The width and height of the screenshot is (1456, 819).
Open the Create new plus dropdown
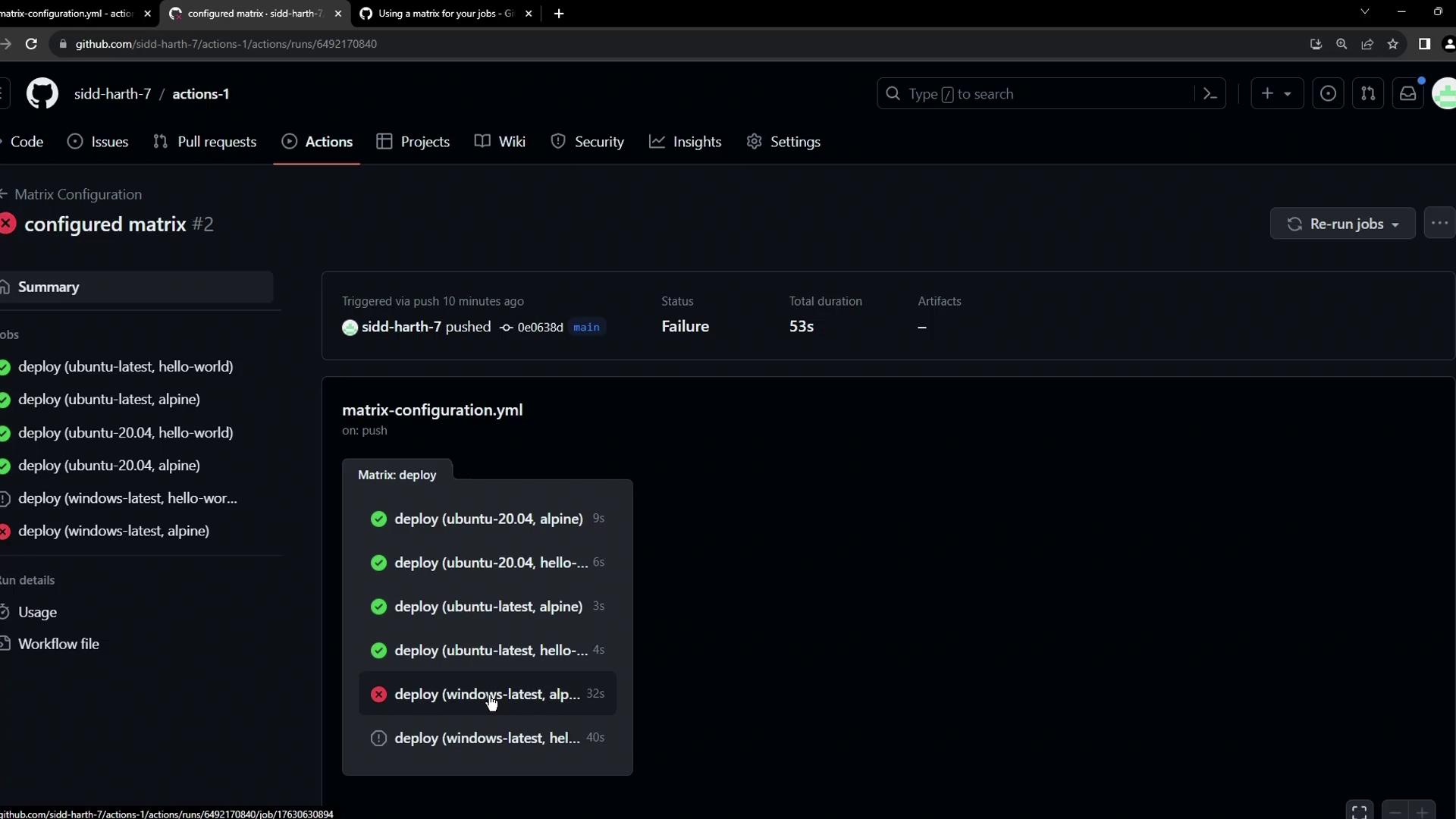click(x=1276, y=94)
